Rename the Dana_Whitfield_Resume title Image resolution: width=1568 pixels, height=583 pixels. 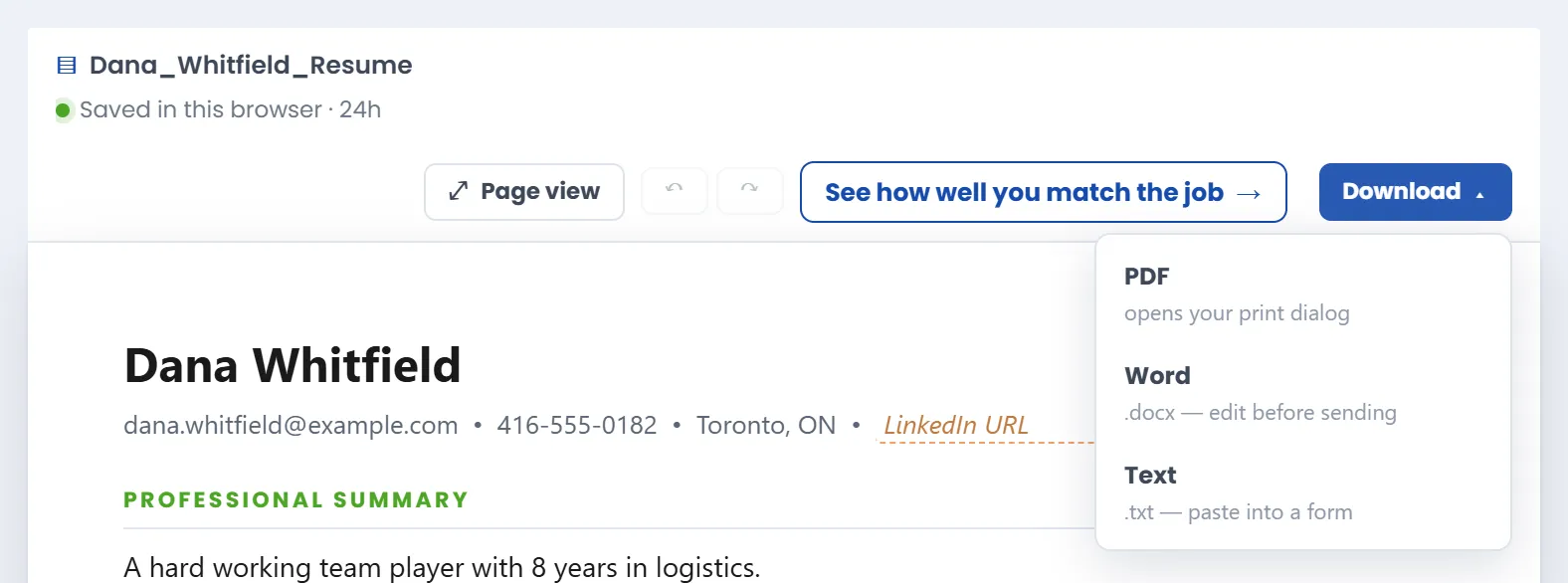coord(251,66)
